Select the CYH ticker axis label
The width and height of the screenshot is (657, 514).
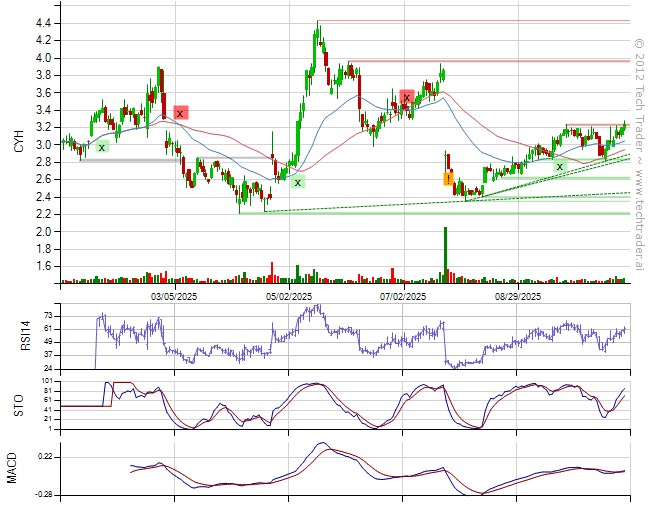[17, 145]
